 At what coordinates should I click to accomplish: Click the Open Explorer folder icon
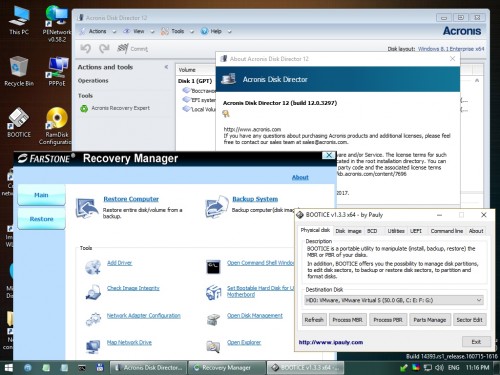[213, 346]
